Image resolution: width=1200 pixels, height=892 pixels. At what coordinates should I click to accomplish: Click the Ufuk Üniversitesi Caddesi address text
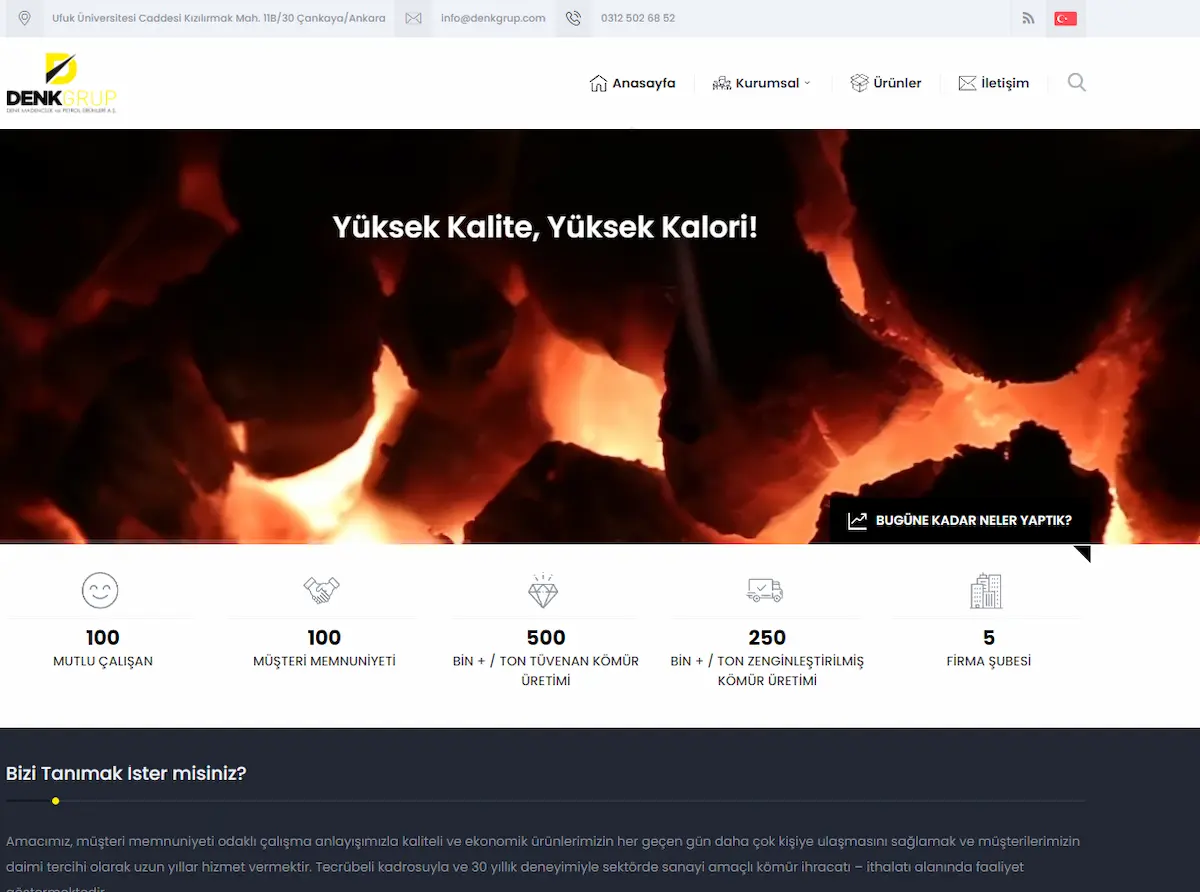[219, 18]
